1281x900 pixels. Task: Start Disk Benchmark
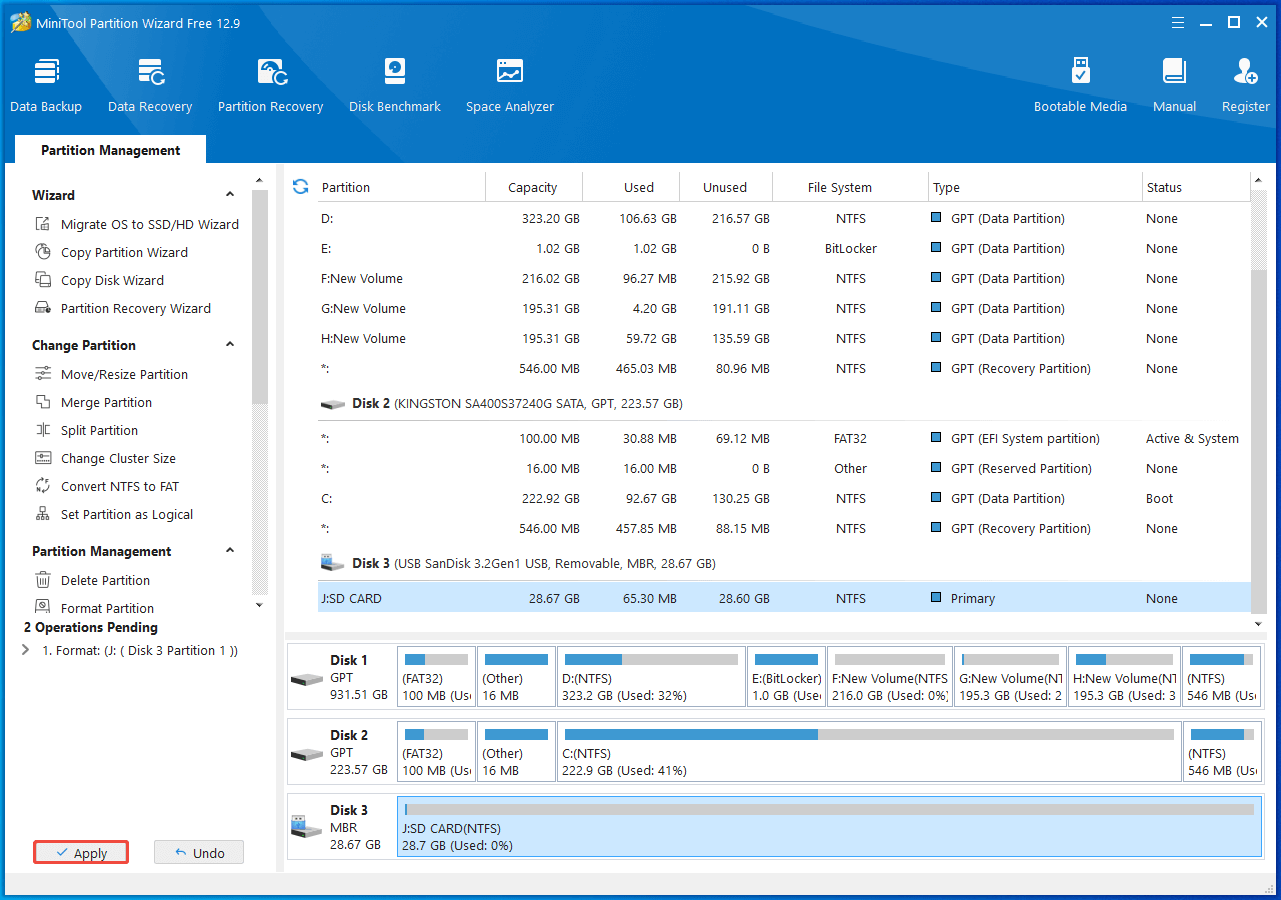tap(394, 83)
